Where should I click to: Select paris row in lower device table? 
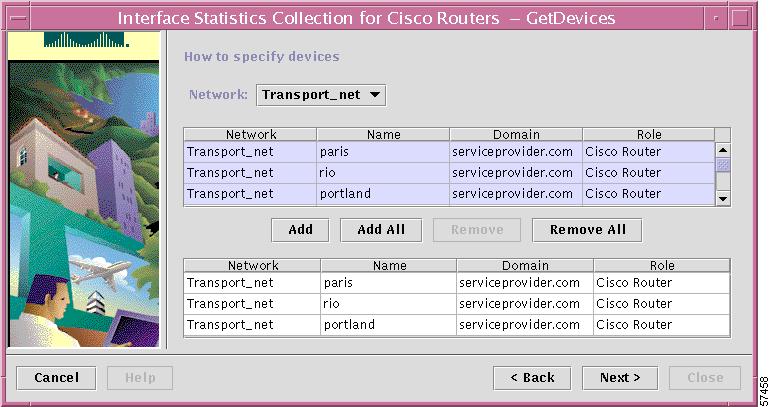point(457,283)
